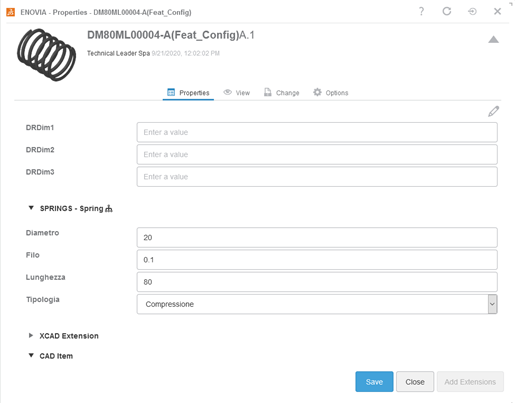Screen dimensions: 515x403
Task: Click the Diametro value field
Action: [x=317, y=237]
